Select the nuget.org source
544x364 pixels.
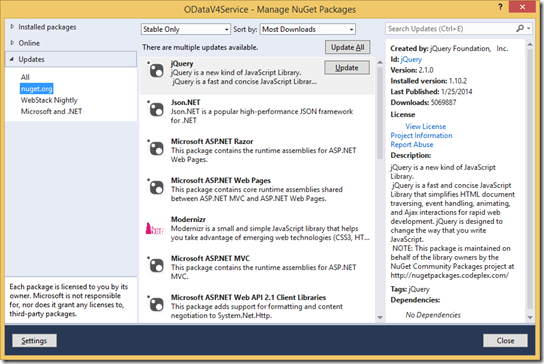click(36, 89)
